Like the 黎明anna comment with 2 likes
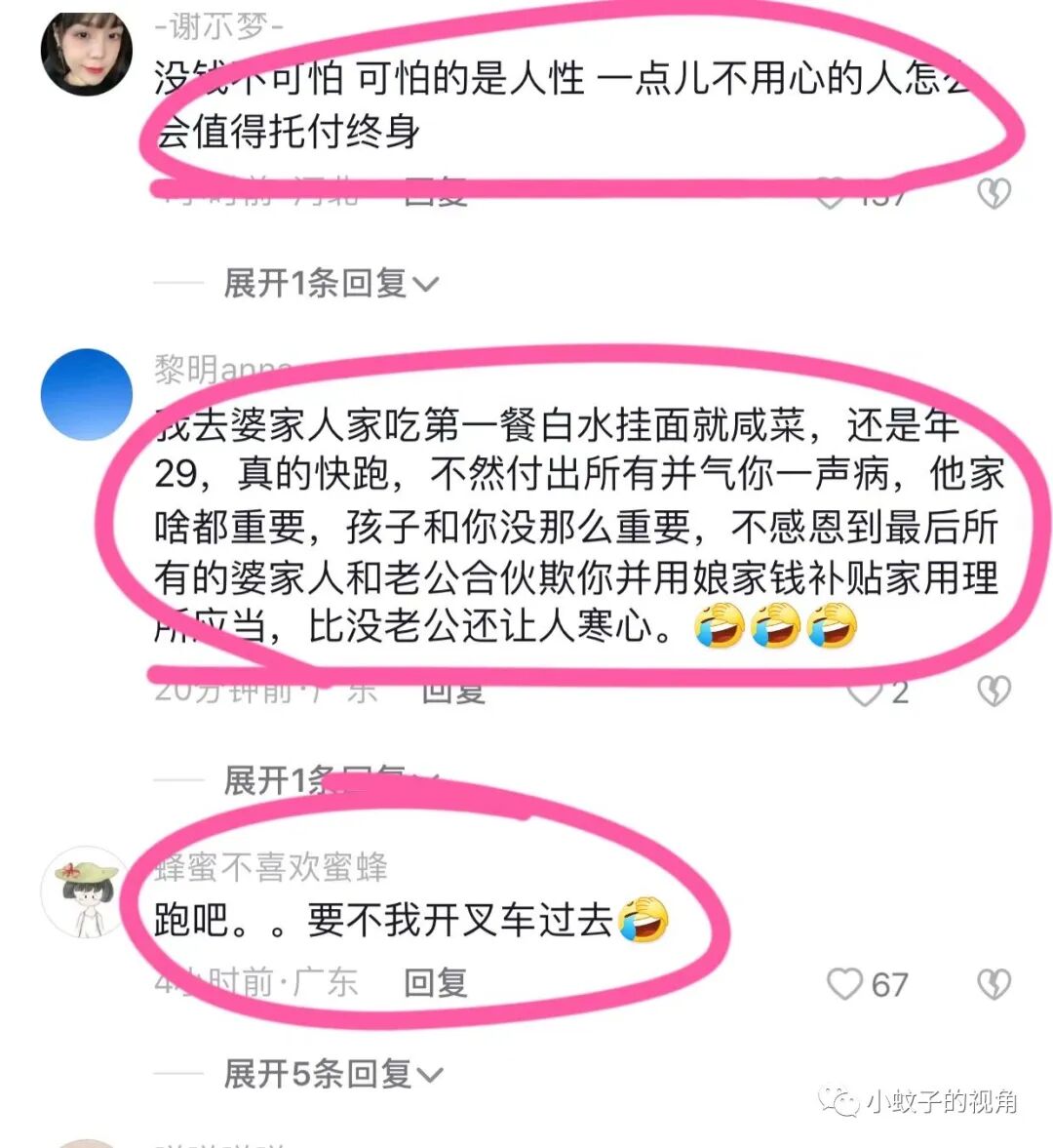Screen dimensions: 1053x1148 pos(864,692)
